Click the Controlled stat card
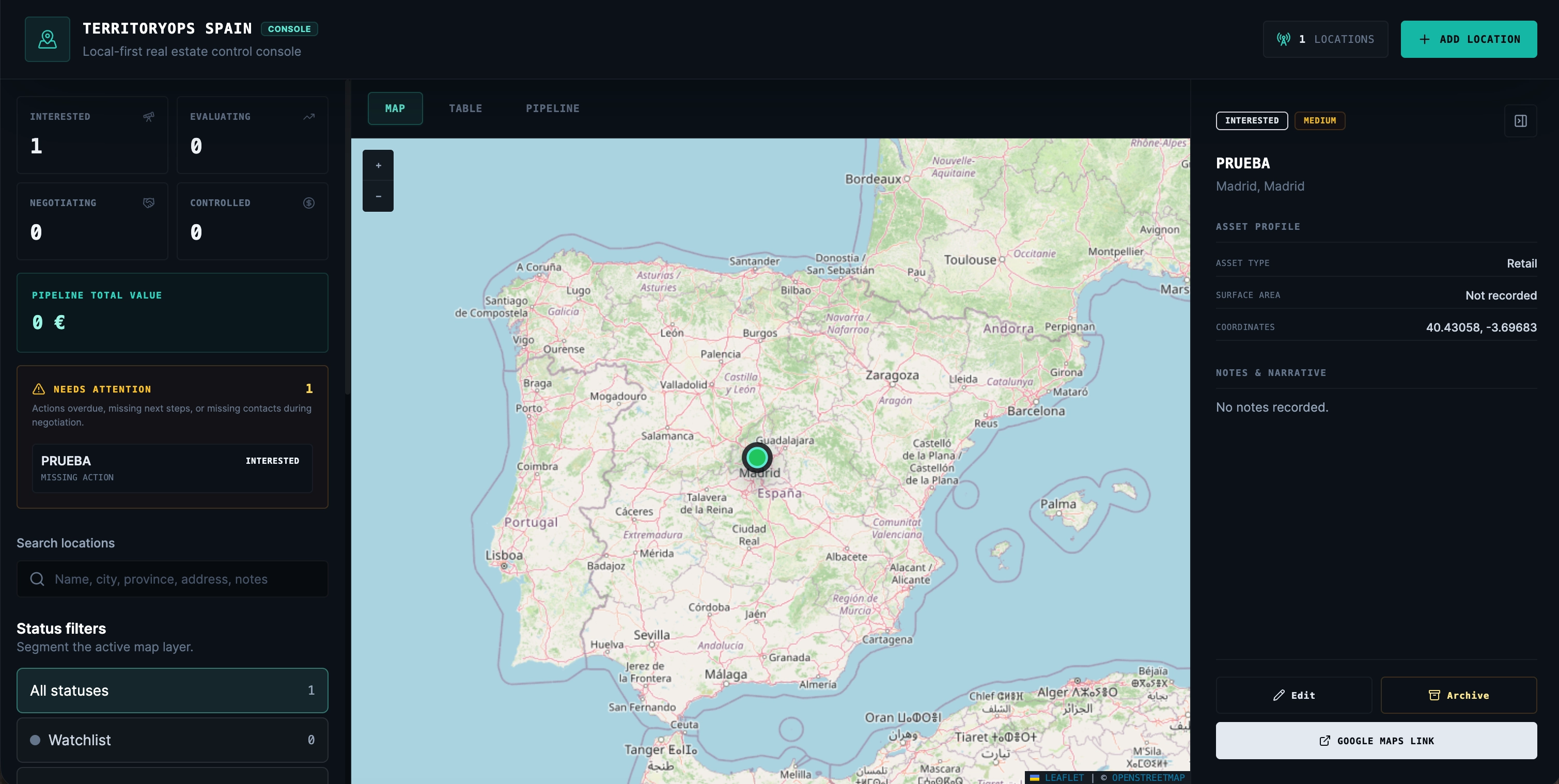This screenshot has width=1559, height=784. click(253, 222)
